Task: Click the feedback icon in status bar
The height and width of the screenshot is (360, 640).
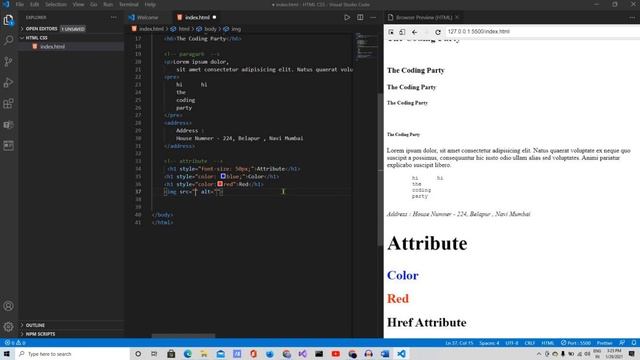Action: 622,343
